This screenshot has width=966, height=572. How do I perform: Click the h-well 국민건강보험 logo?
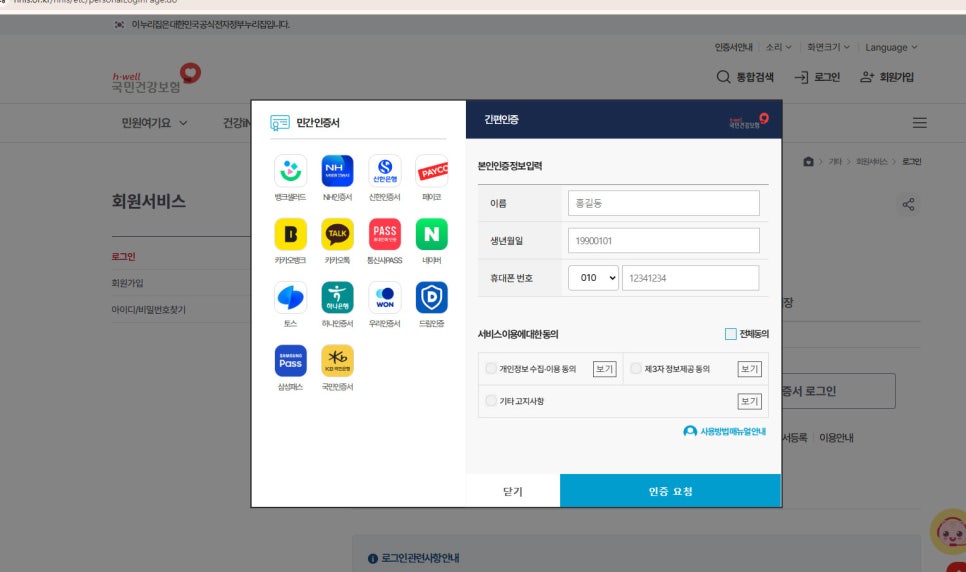156,78
